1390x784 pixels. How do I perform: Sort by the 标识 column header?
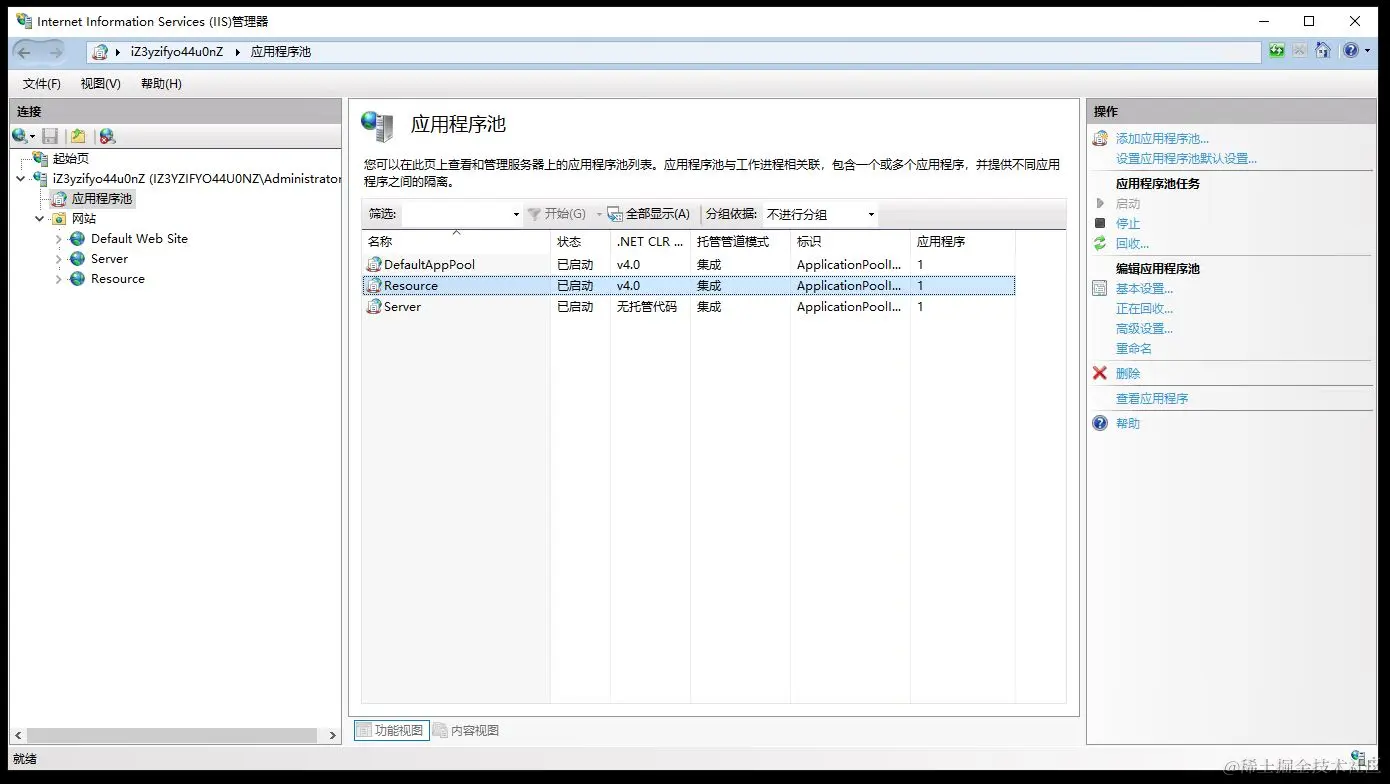tap(850, 242)
